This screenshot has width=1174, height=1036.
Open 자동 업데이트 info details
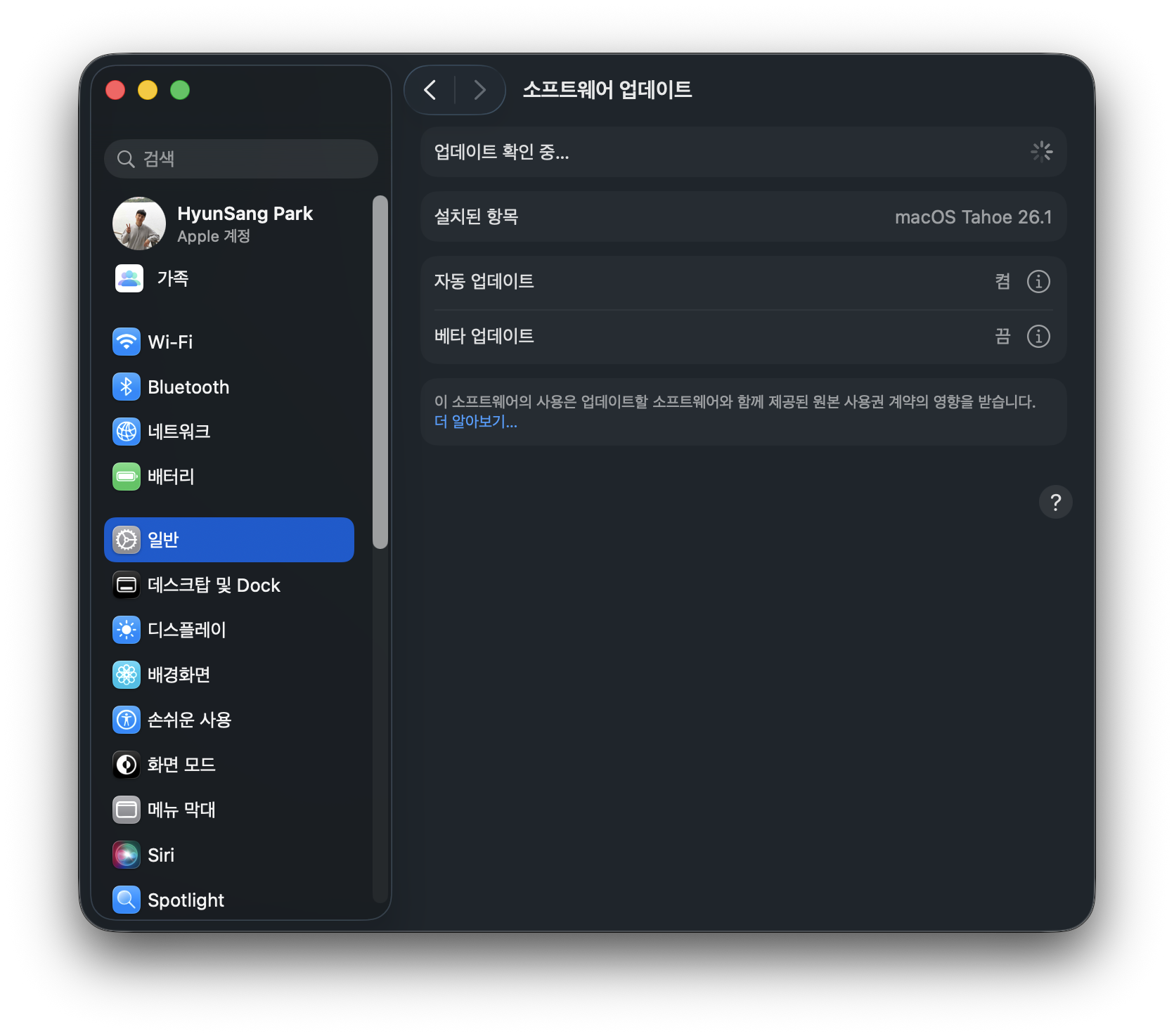point(1038,281)
